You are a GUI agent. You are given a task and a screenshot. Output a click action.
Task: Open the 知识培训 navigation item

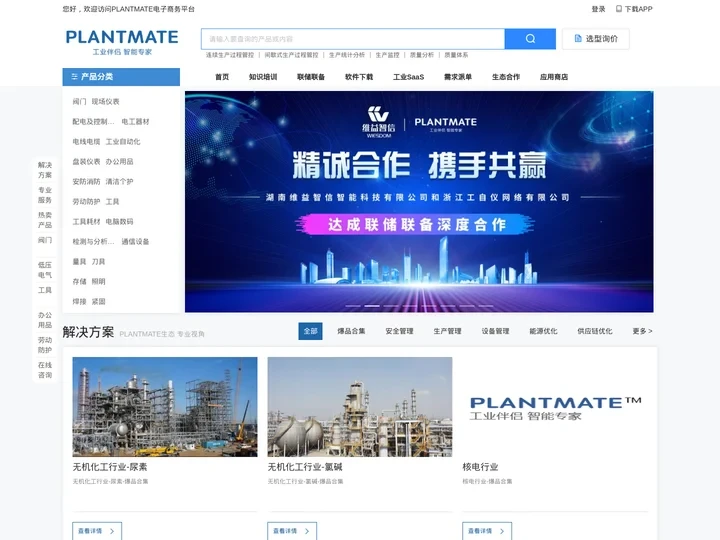tap(263, 77)
